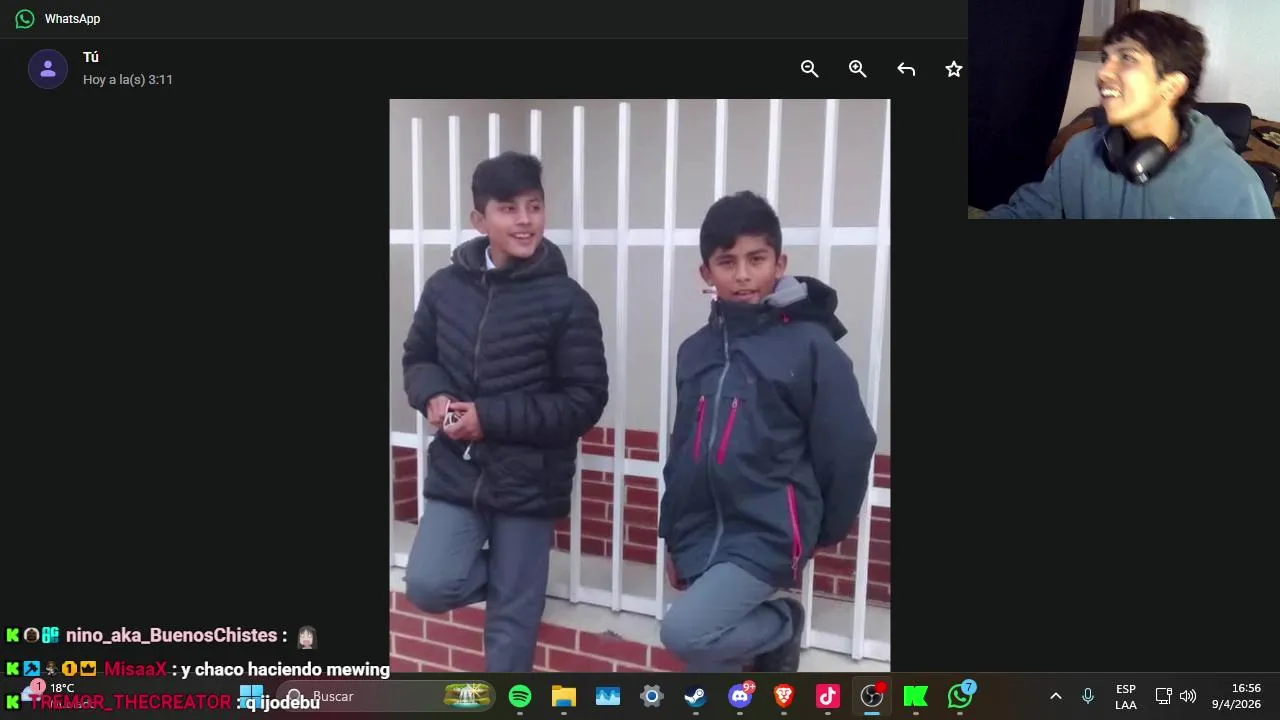Star the viewed image message

[x=954, y=69]
